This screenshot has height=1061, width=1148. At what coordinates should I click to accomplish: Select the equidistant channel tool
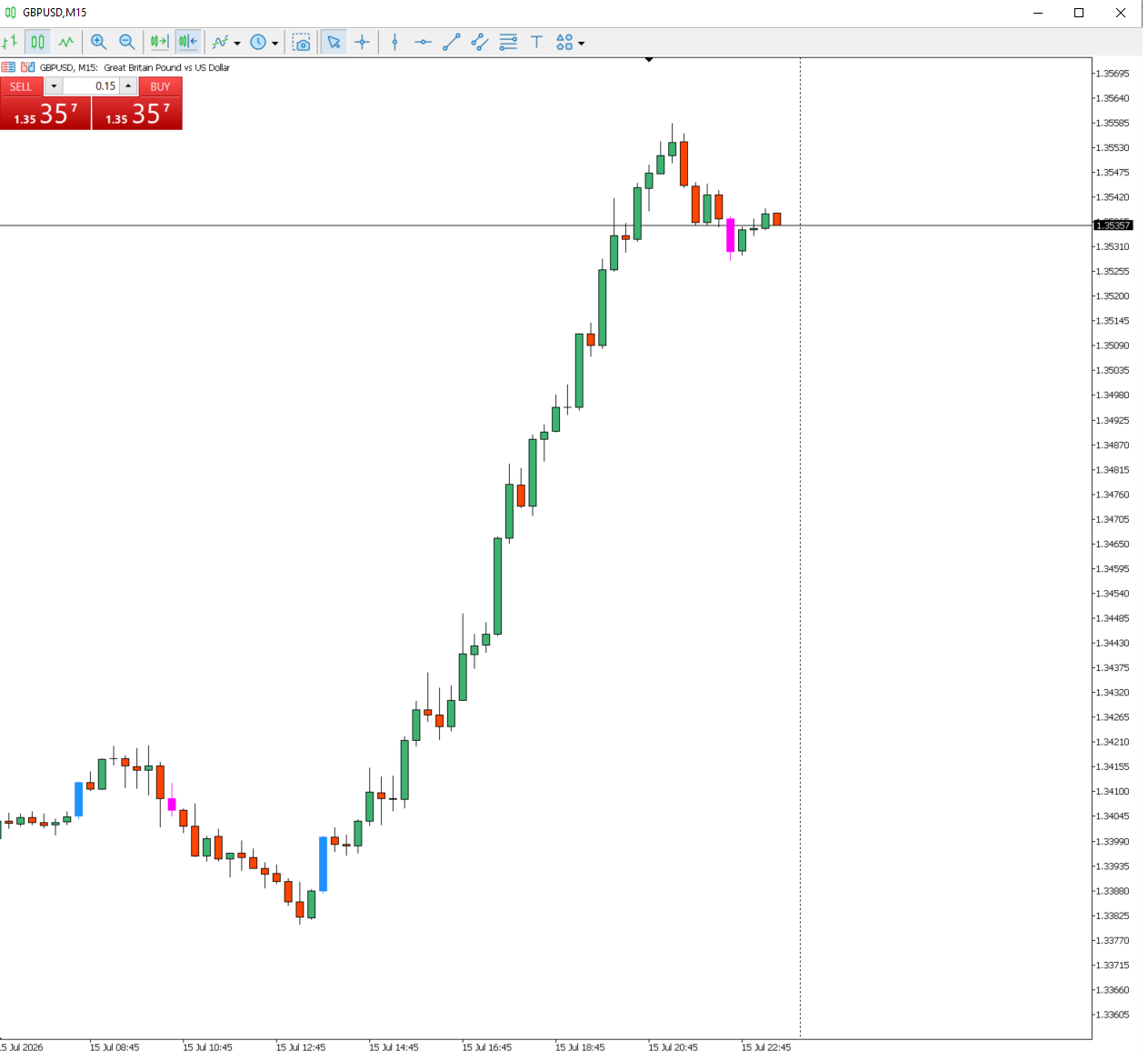[480, 42]
